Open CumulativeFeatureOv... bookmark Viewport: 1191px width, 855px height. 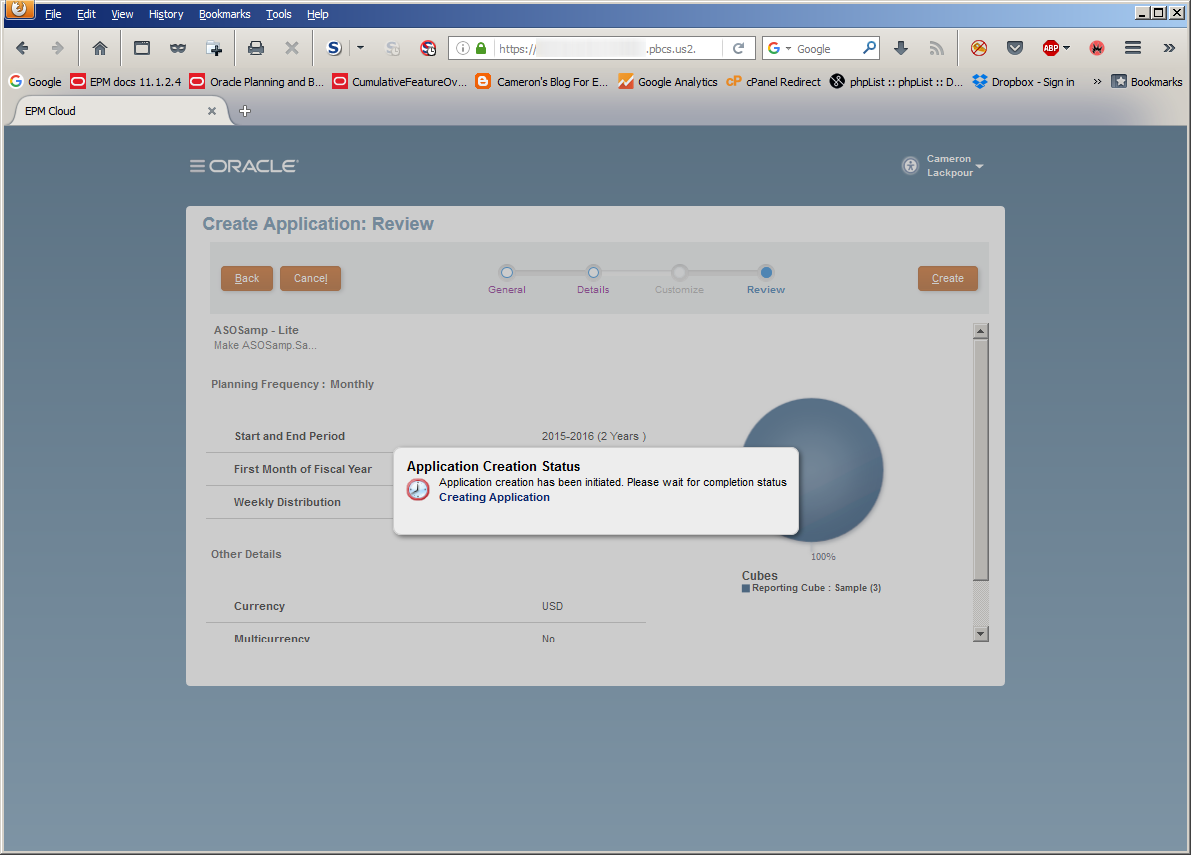pos(400,81)
